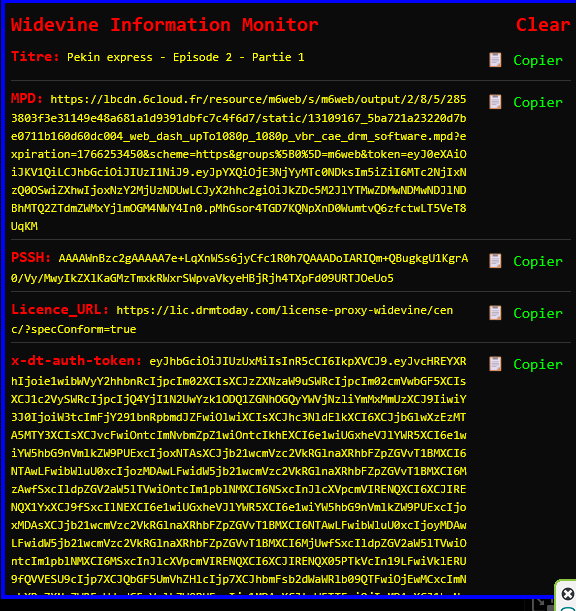This screenshot has height=611, width=586.
Task: Click the PSSH value beginning AAAAWnBzc2gAAAAA7e
Action: [239, 268]
